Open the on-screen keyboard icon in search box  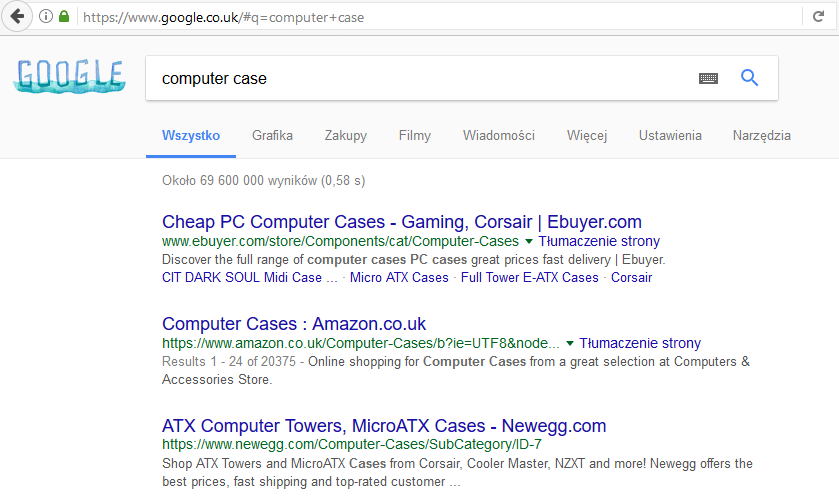click(x=708, y=79)
